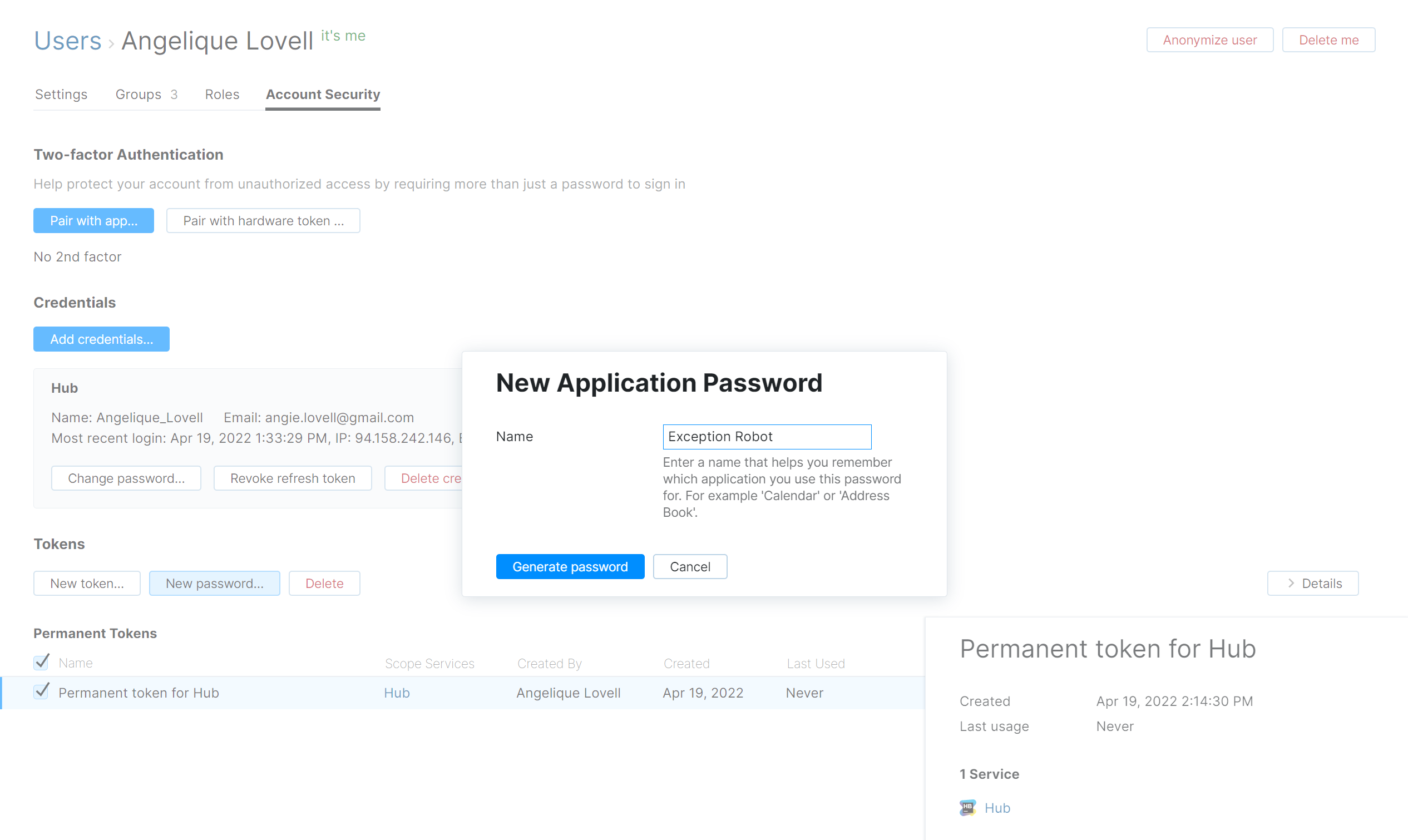Click the Hub HB service icon
Screen dimensions: 1408x840
[x=967, y=807]
